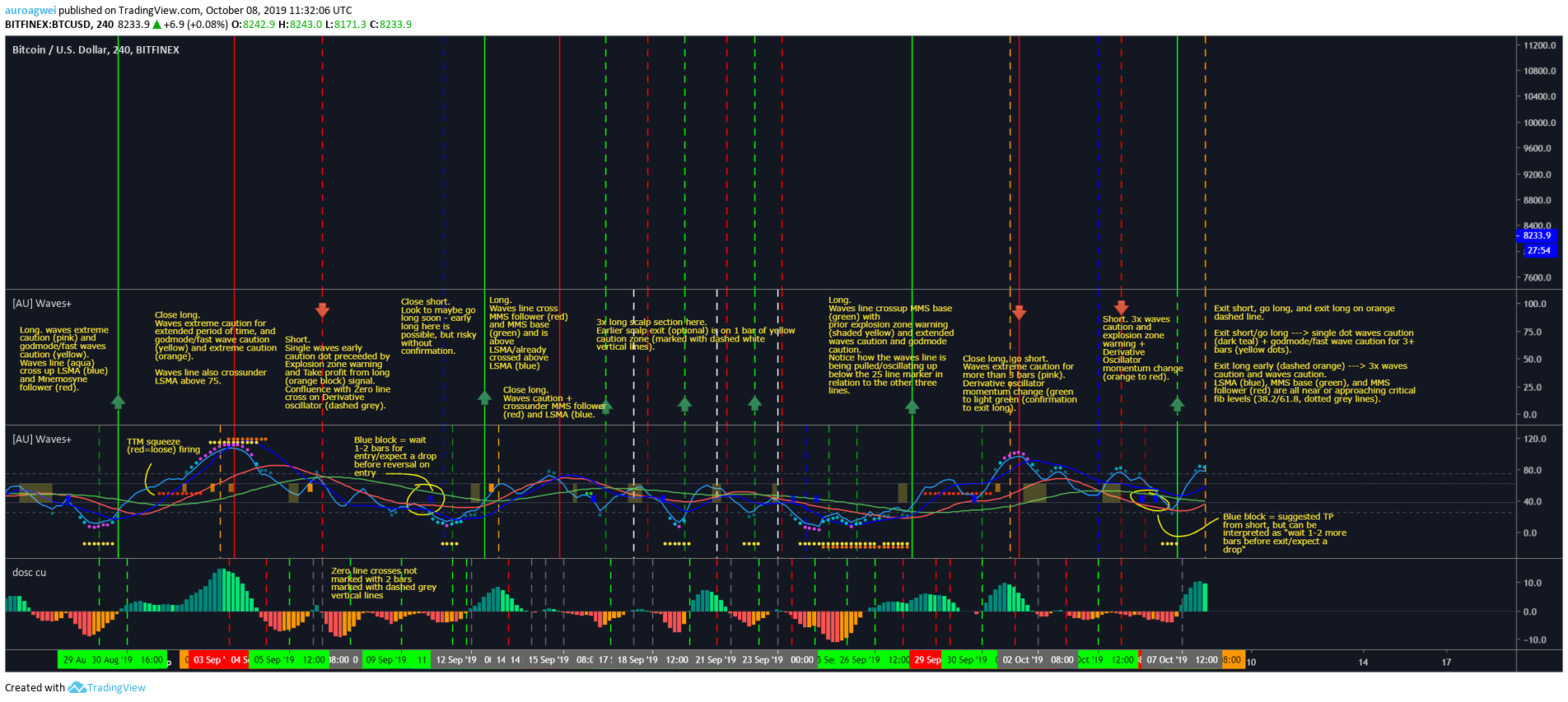Click the 'Bitcoin / U.S. Dollar, 240, BITFINEX' pane title

pos(96,49)
